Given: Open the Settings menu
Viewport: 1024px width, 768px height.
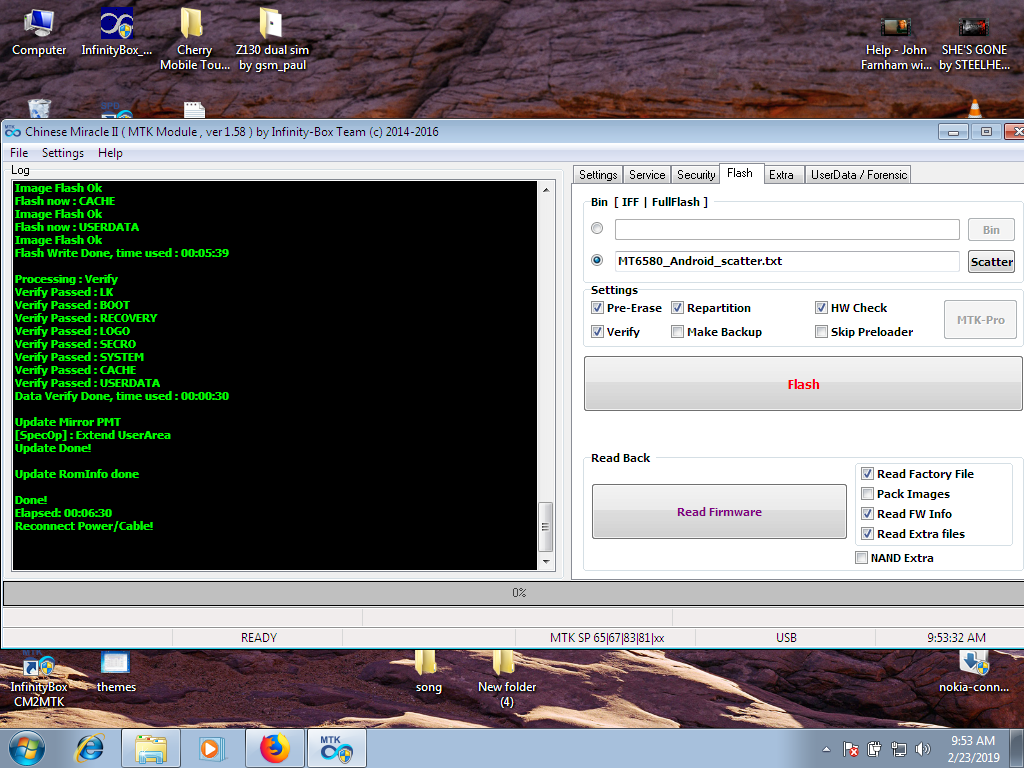Looking at the screenshot, I should coord(63,153).
